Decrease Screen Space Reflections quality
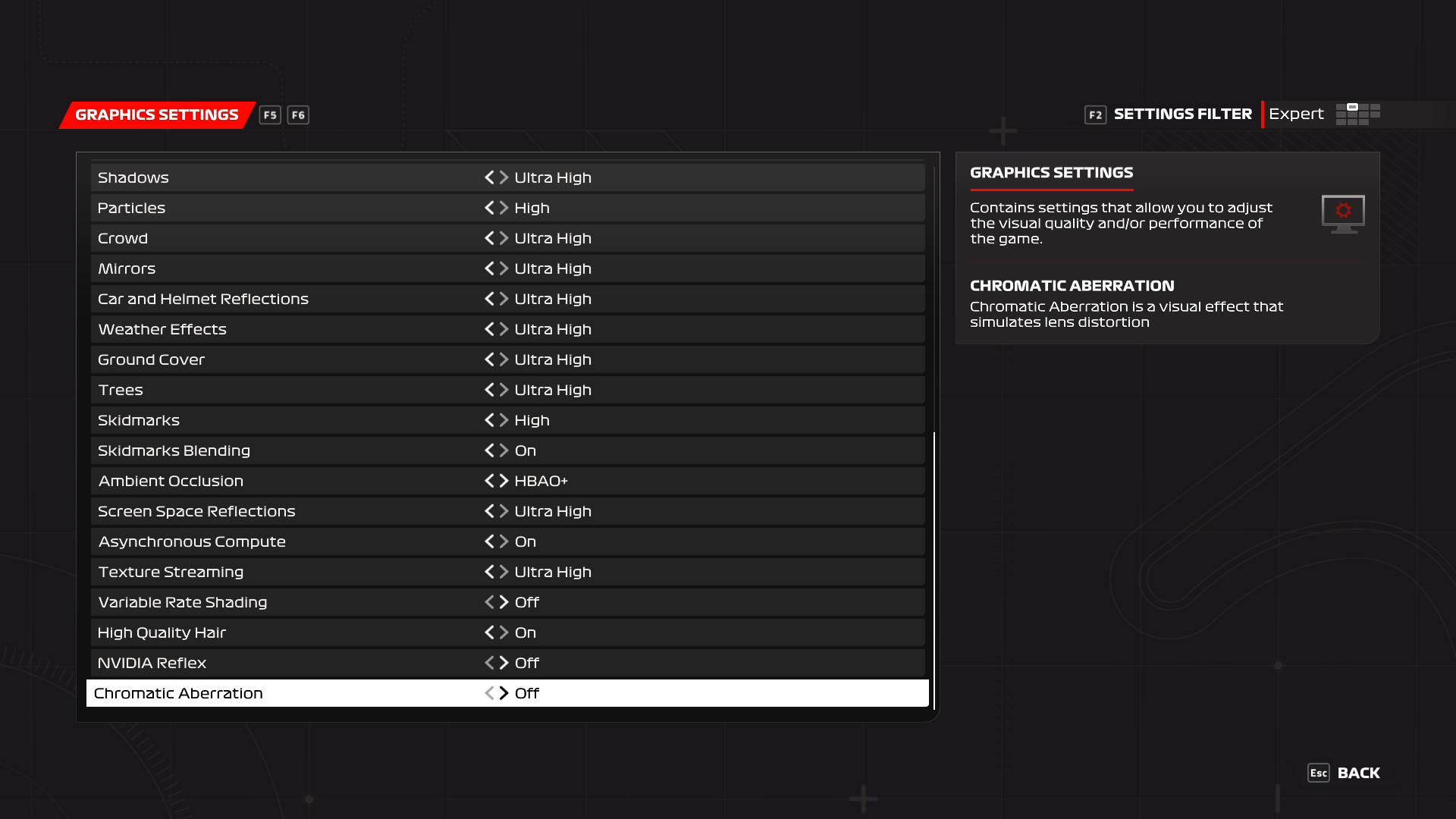This screenshot has width=1456, height=819. [489, 511]
